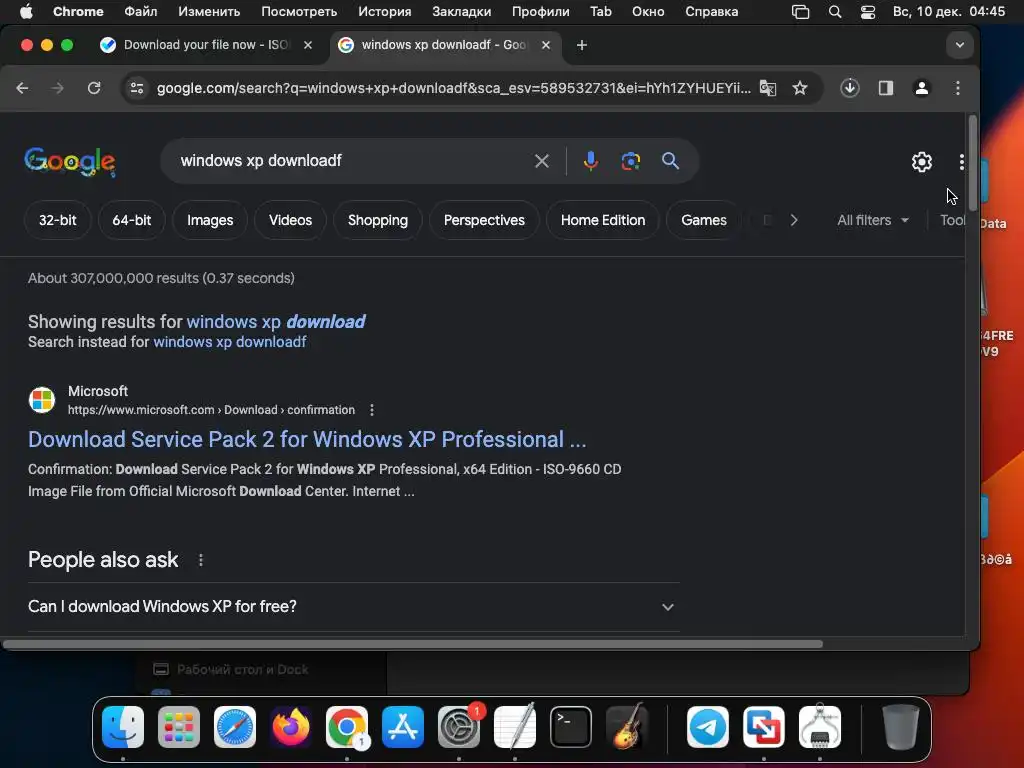Open Chrome downloads icon
The width and height of the screenshot is (1024, 768).
click(x=849, y=88)
